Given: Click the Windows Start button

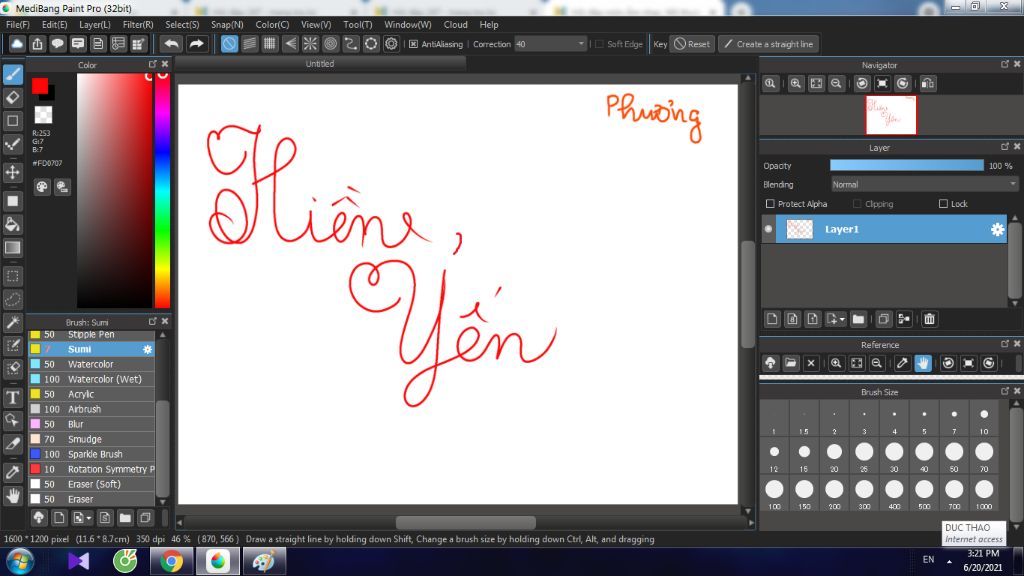Looking at the screenshot, I should click(20, 562).
